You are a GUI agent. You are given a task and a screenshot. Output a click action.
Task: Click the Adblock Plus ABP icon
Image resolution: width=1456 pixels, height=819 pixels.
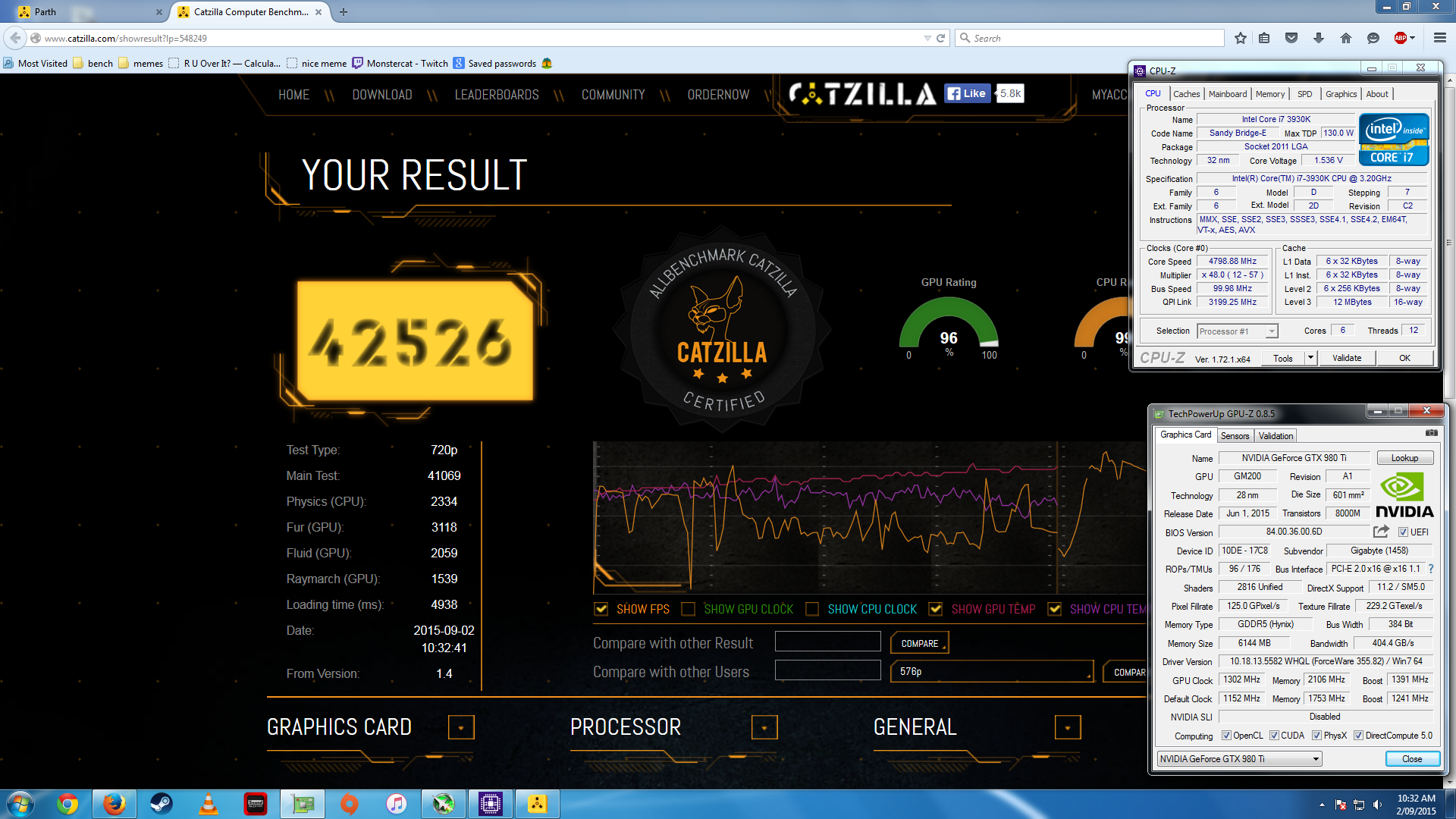pyautogui.click(x=1401, y=38)
